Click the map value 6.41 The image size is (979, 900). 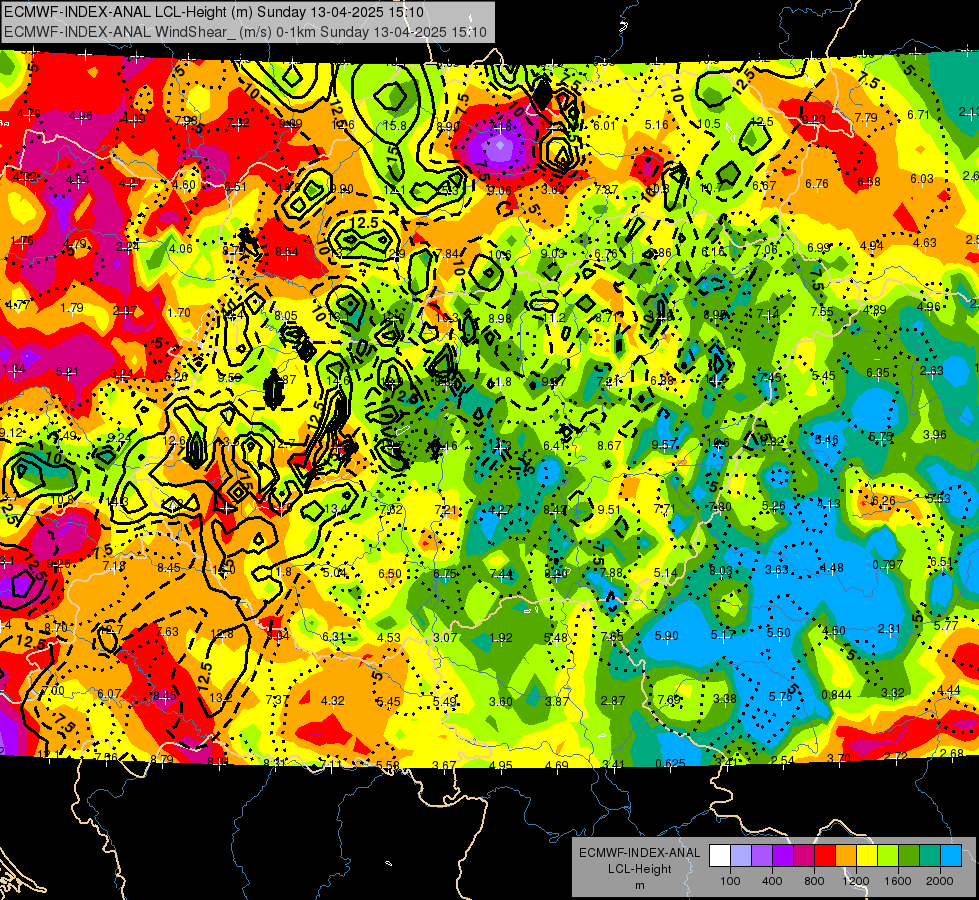point(555,445)
